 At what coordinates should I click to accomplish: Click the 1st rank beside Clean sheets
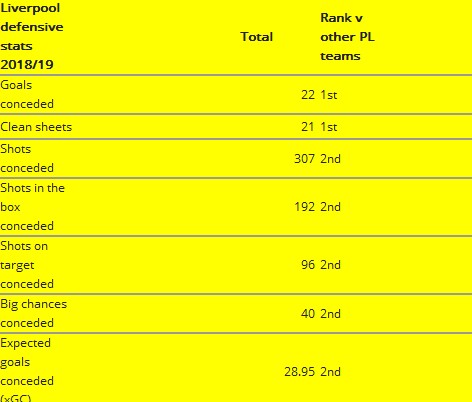click(329, 127)
